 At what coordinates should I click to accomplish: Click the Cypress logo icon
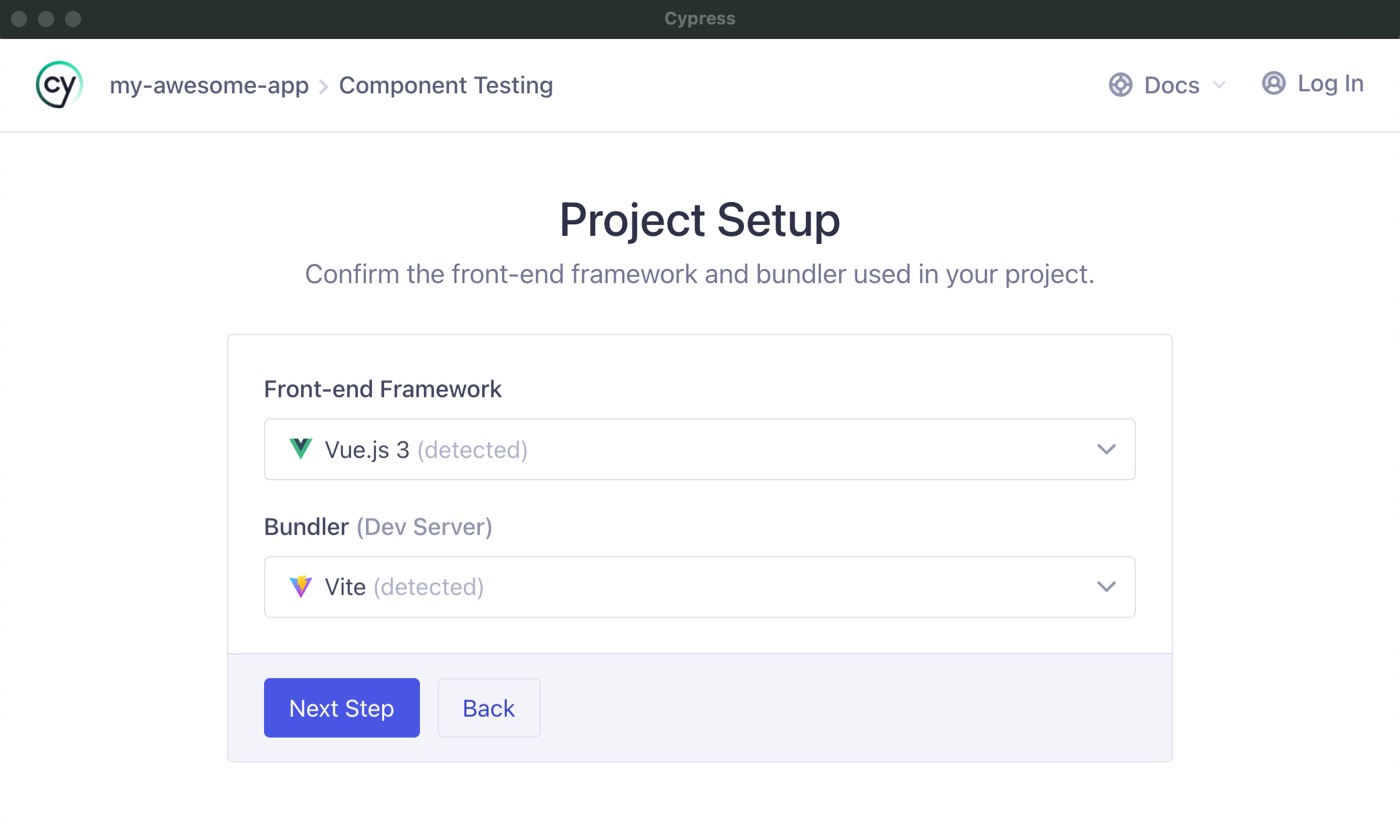pyautogui.click(x=57, y=84)
